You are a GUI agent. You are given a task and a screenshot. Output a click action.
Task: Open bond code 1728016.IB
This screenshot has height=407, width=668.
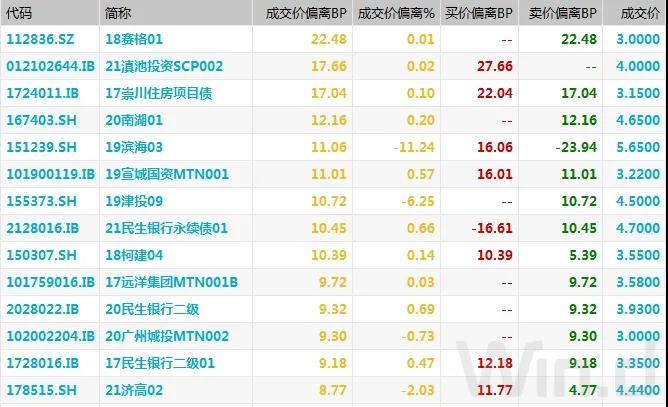[43, 363]
